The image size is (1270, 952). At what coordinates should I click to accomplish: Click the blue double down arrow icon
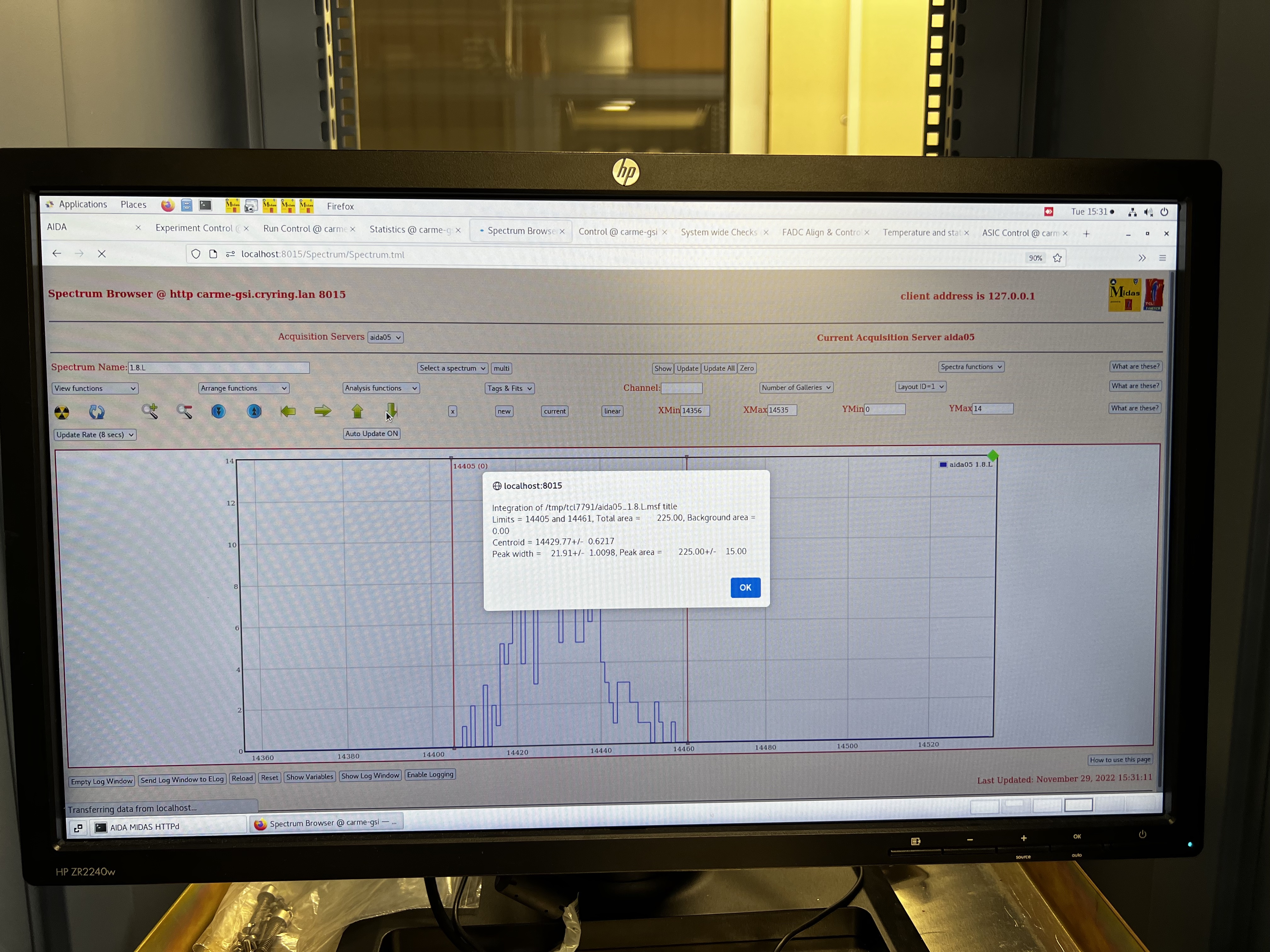pos(218,411)
